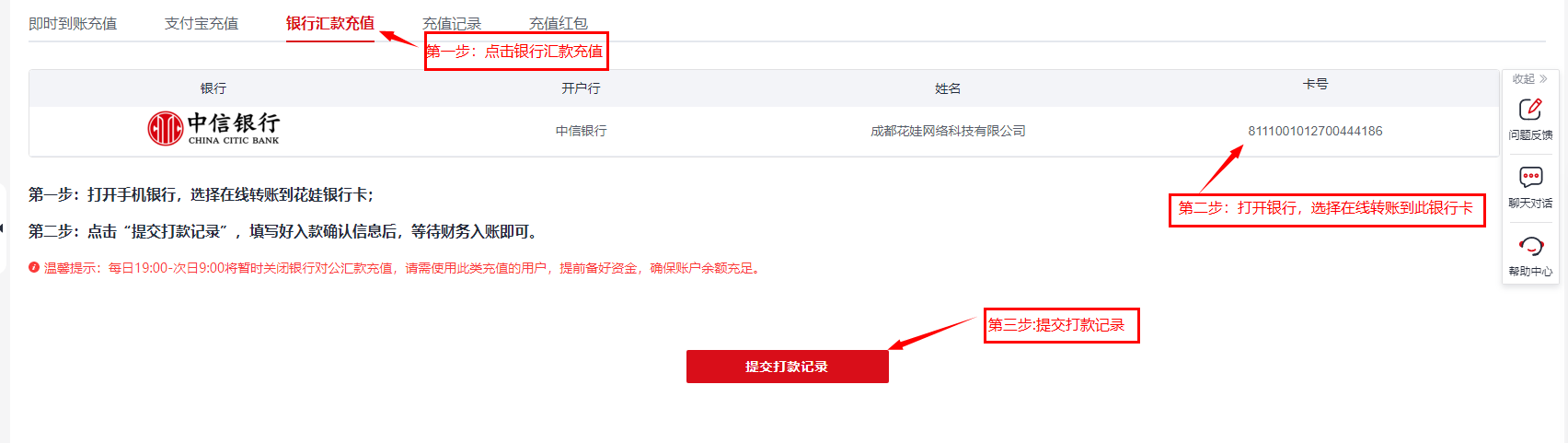Click the 提交打款记录 button
Screen dimensions: 1568x443
pyautogui.click(x=788, y=367)
